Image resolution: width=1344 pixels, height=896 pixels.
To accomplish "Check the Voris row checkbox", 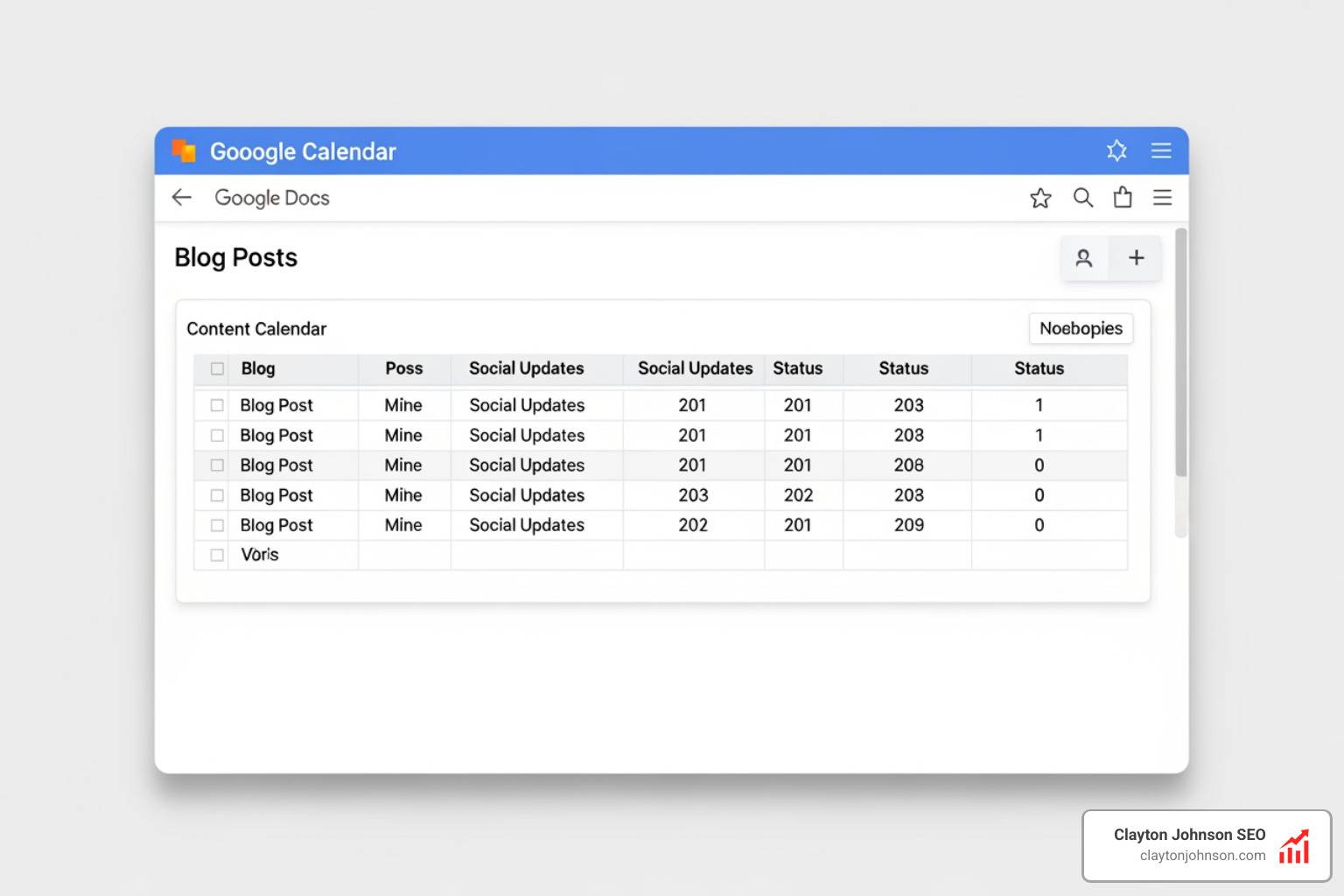I will [217, 556].
